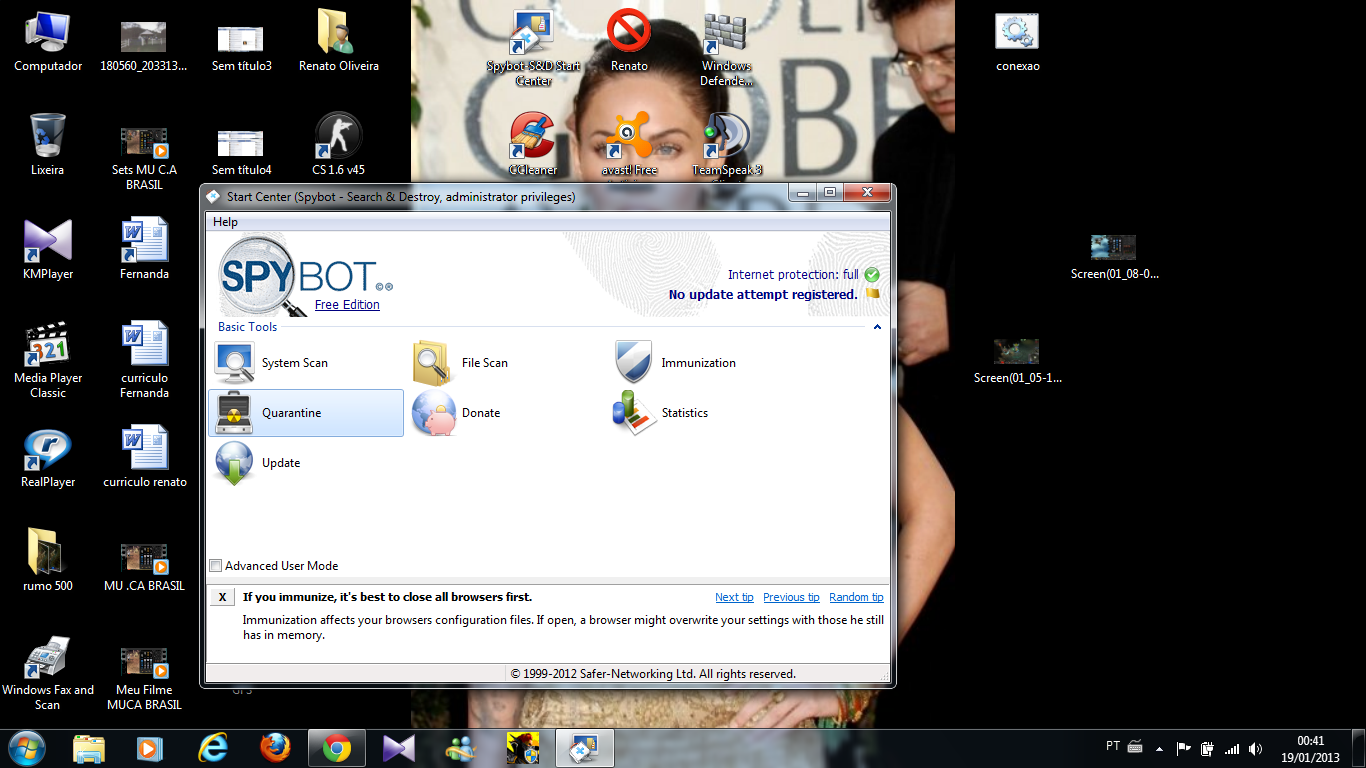Open the Help menu
Screen dimensions: 1366x768
[225, 222]
